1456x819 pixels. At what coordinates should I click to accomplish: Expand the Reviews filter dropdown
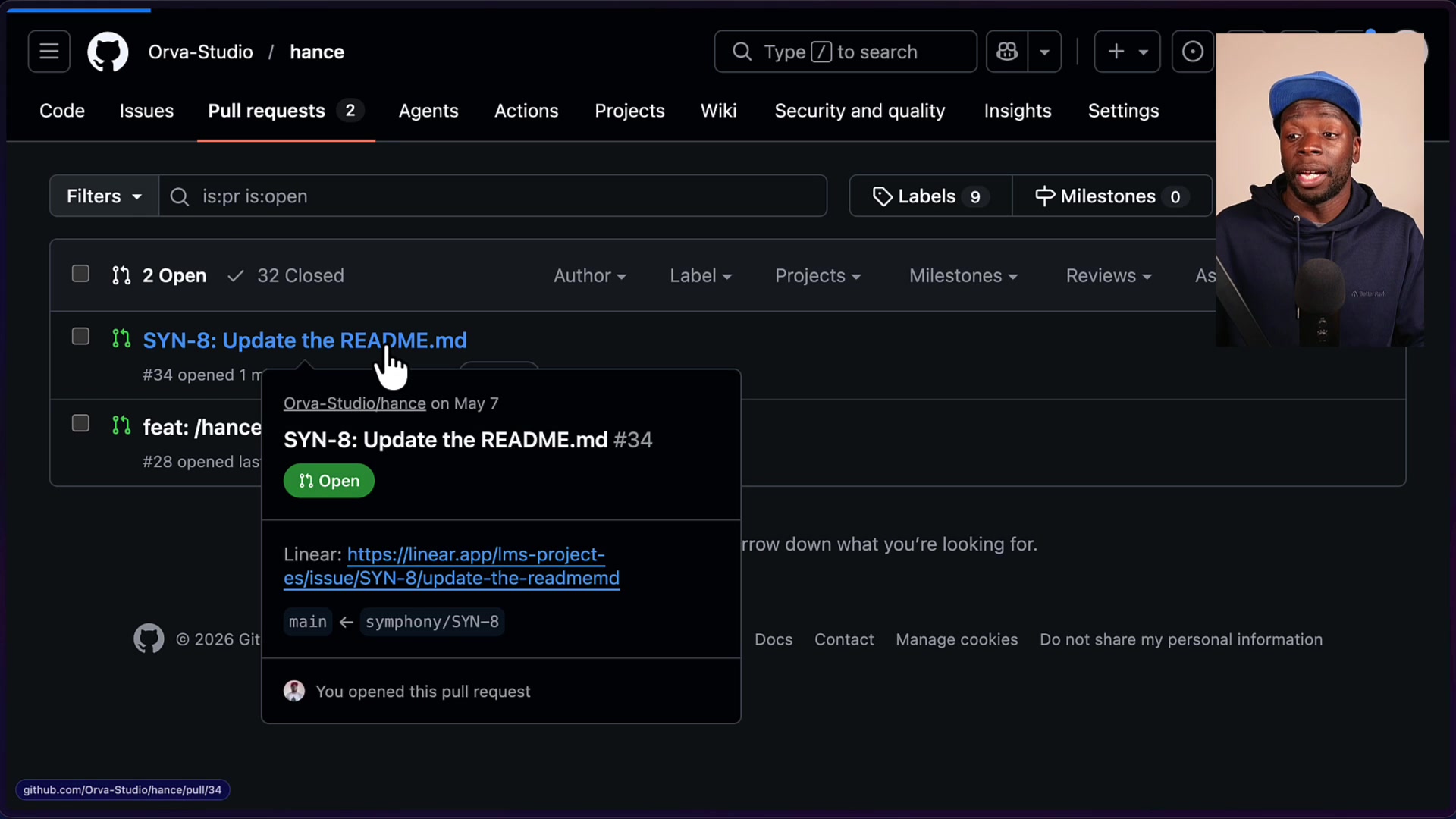pyautogui.click(x=1109, y=275)
